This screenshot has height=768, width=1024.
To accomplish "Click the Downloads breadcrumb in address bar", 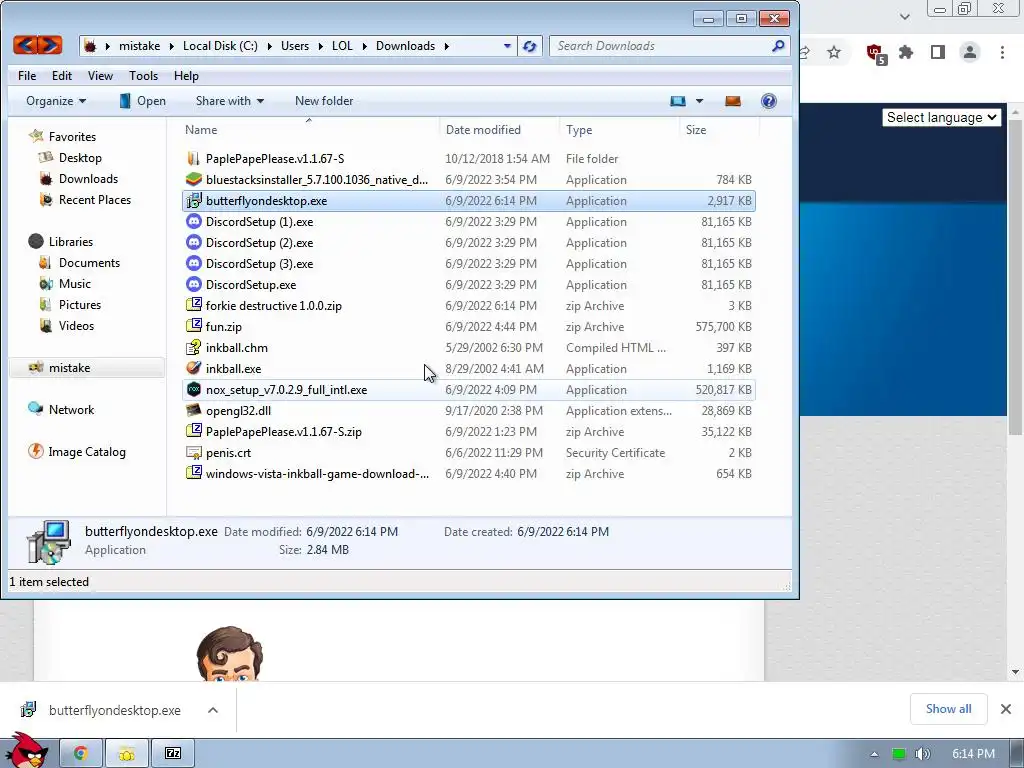I will pos(405,46).
